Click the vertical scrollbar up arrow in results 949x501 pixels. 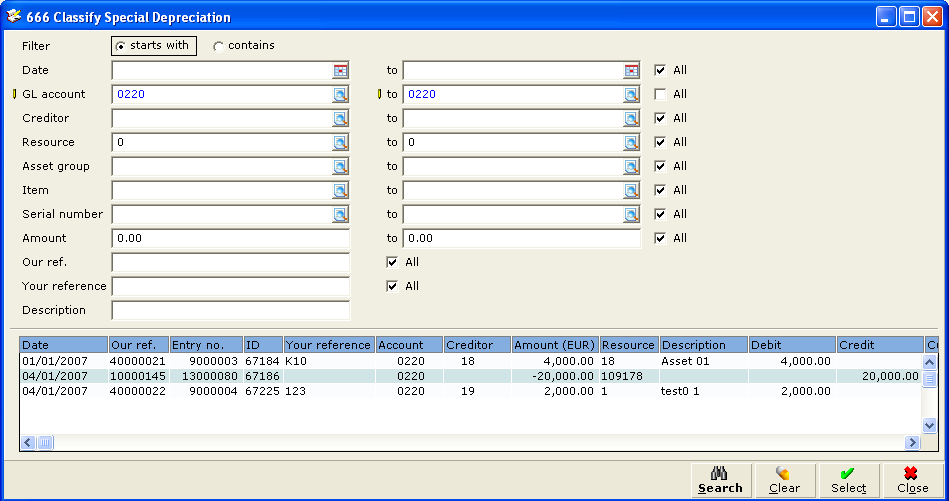930,362
